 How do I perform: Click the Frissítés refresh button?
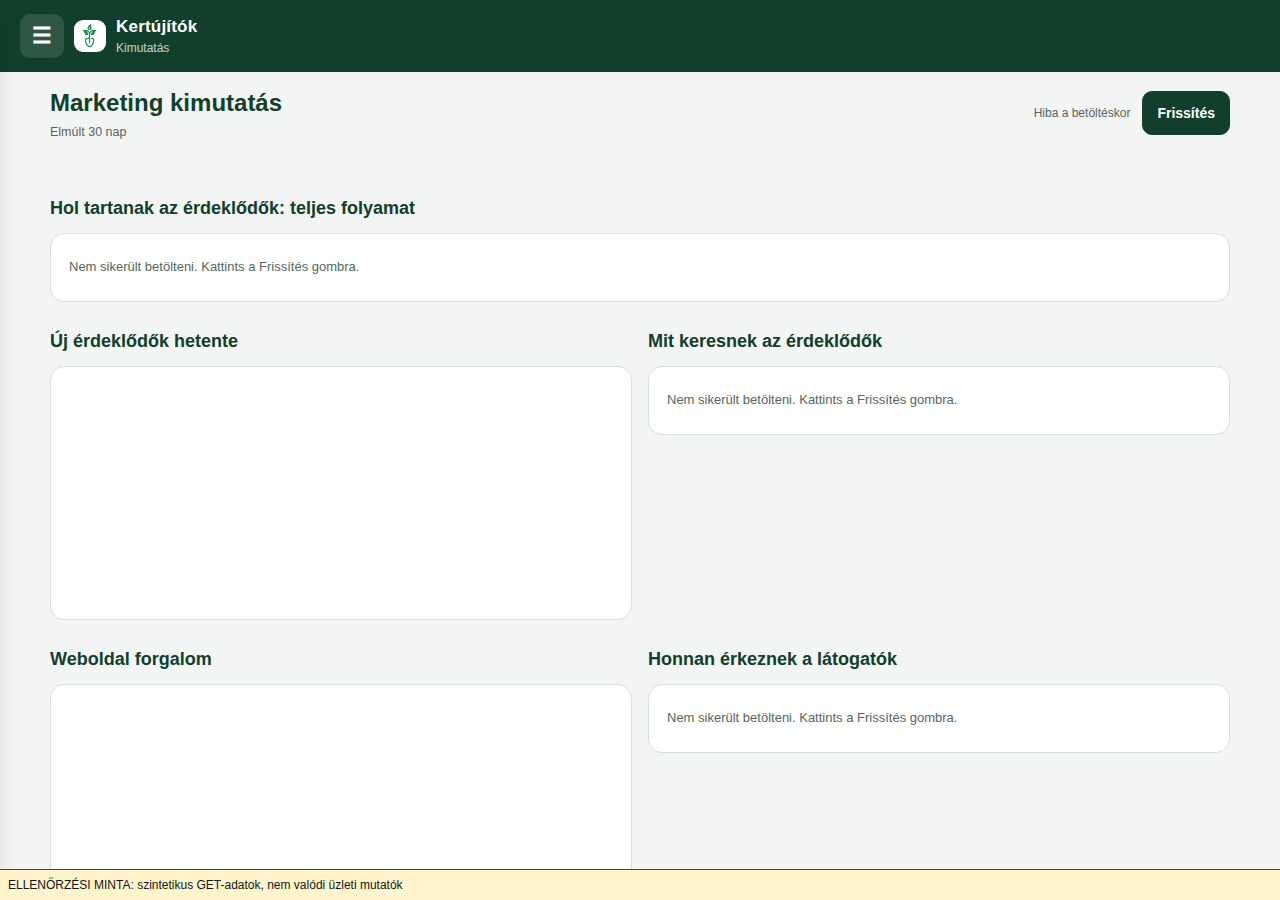pyautogui.click(x=1186, y=113)
